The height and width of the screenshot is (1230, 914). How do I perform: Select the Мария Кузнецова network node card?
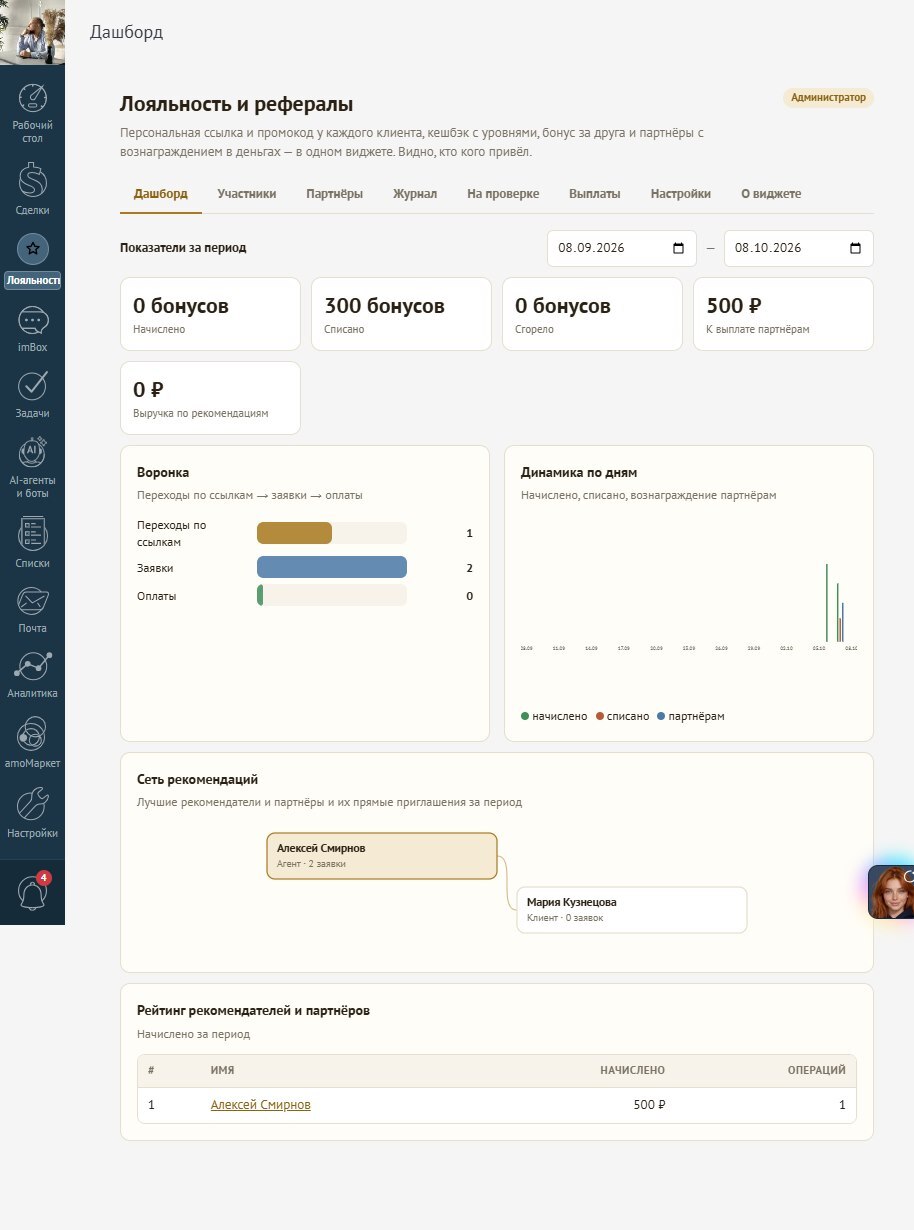point(632,910)
